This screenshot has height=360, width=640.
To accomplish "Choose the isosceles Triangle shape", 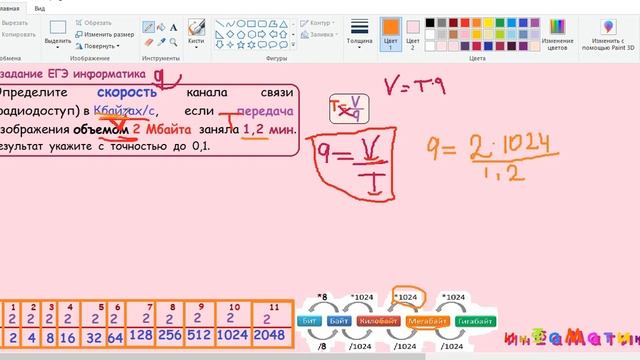I will 283,24.
